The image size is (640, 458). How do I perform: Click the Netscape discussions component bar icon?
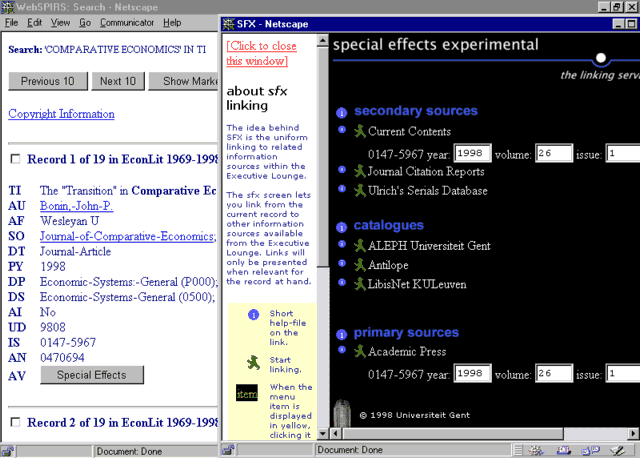[590, 450]
